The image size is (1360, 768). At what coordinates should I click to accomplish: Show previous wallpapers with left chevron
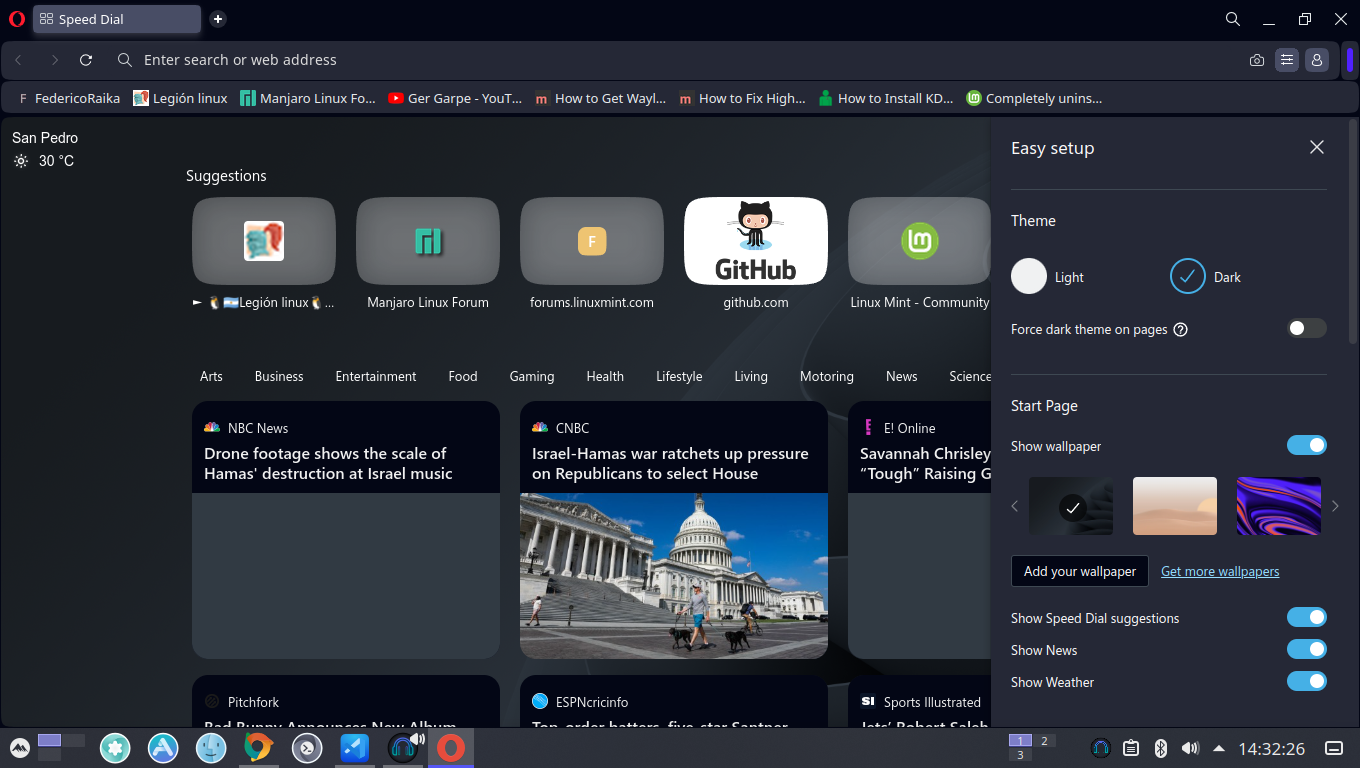pyautogui.click(x=1015, y=506)
